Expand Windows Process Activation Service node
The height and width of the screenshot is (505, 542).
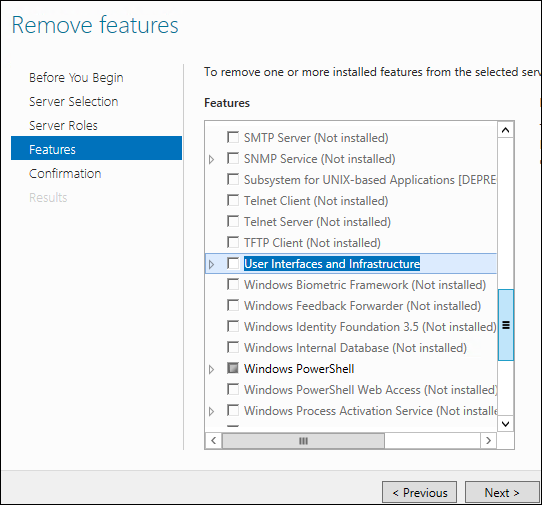tap(212, 411)
